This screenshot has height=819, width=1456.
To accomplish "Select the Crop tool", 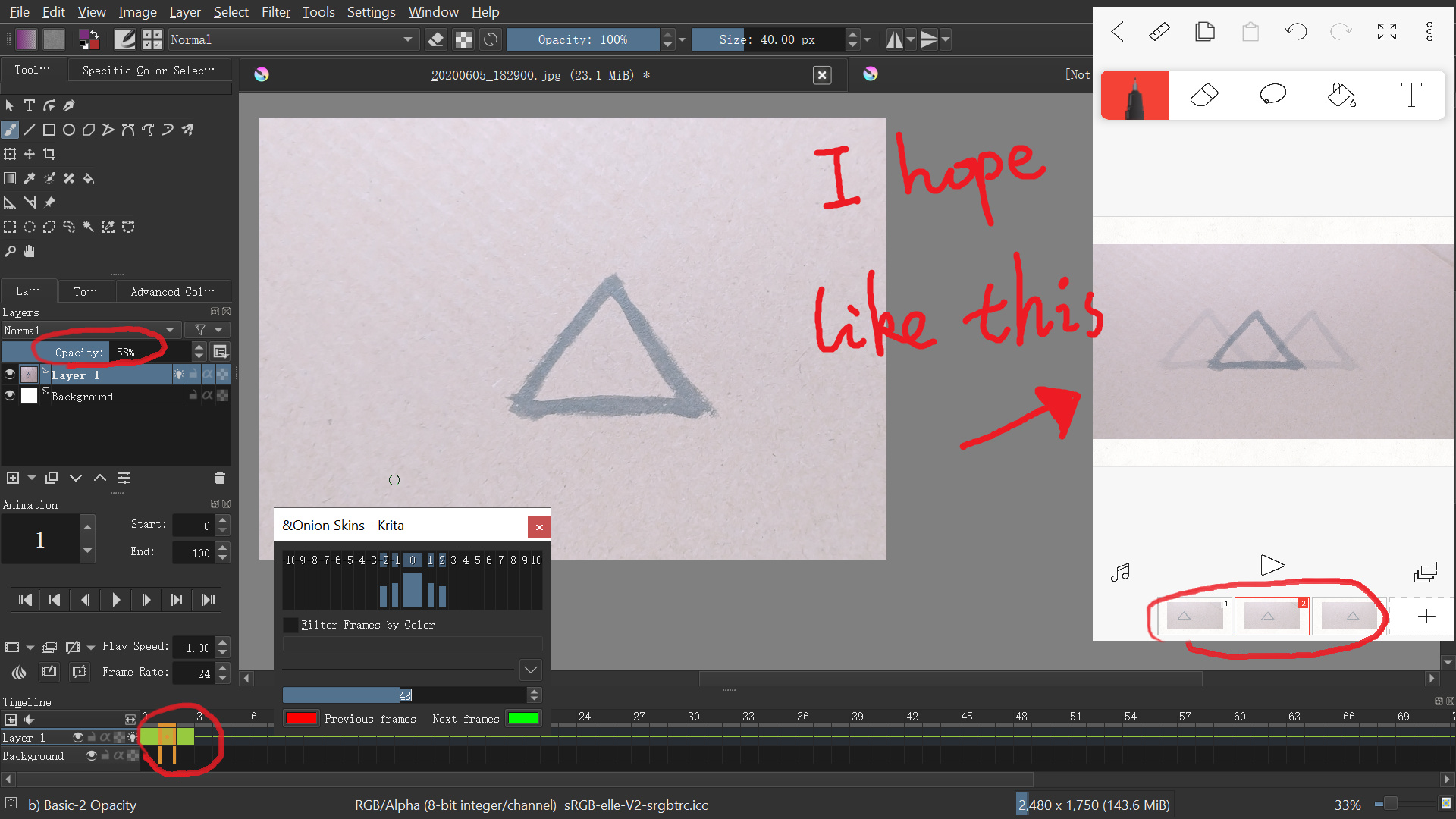I will [x=49, y=154].
